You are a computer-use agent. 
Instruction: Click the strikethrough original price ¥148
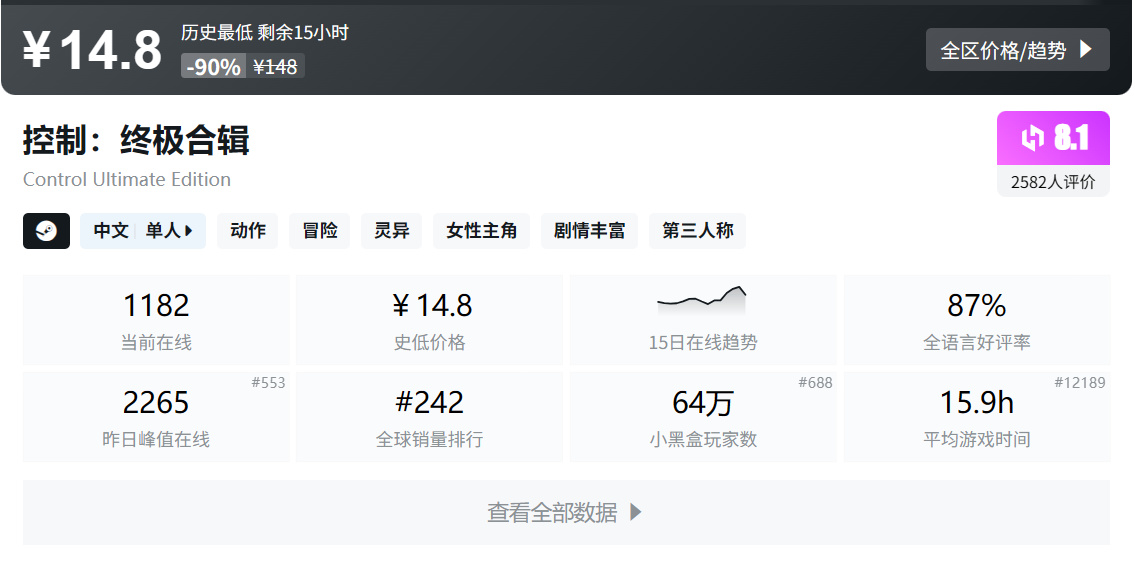pyautogui.click(x=275, y=67)
